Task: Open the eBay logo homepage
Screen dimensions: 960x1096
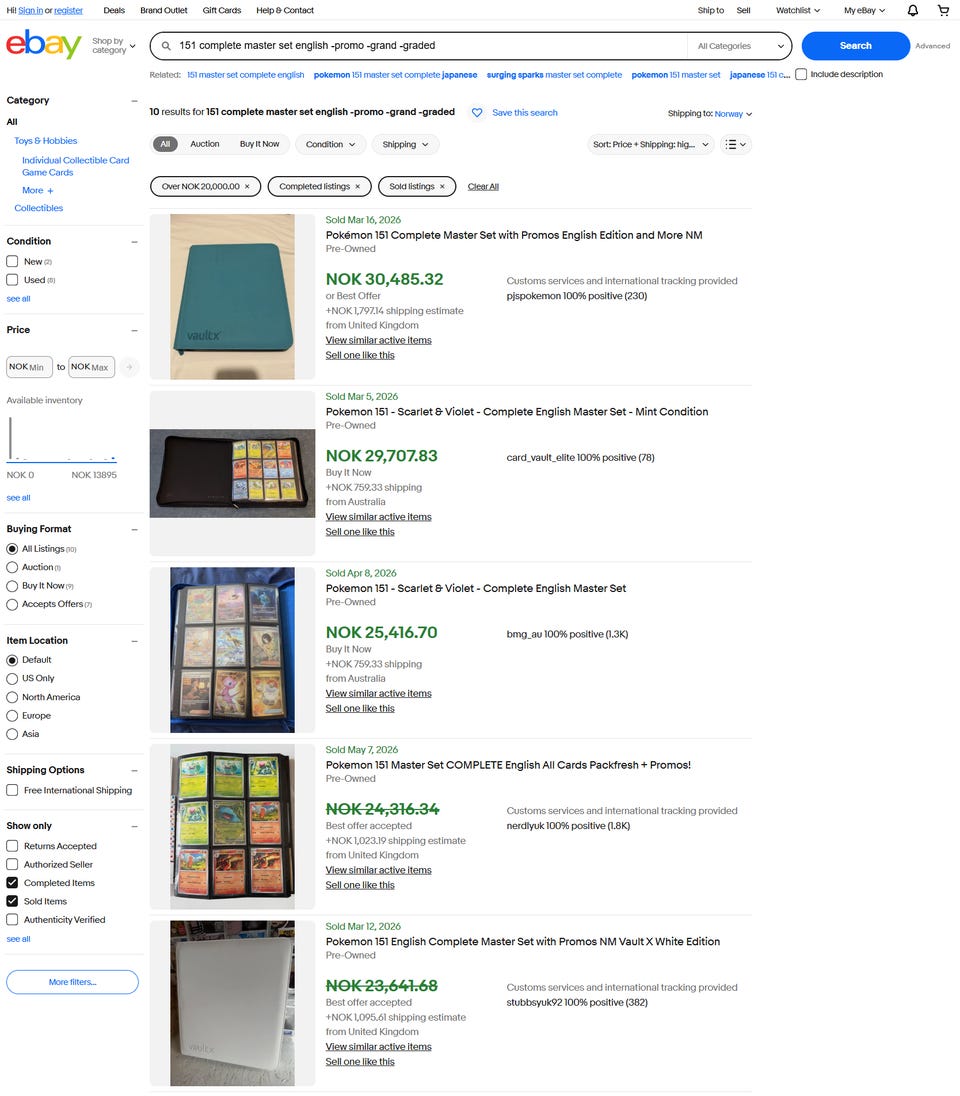Action: pyautogui.click(x=43, y=44)
